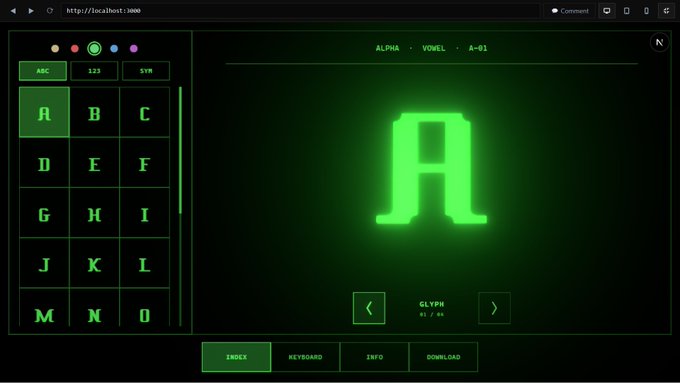This screenshot has width=680, height=383.
Task: Pick the green color theme dot
Action: (x=94, y=49)
